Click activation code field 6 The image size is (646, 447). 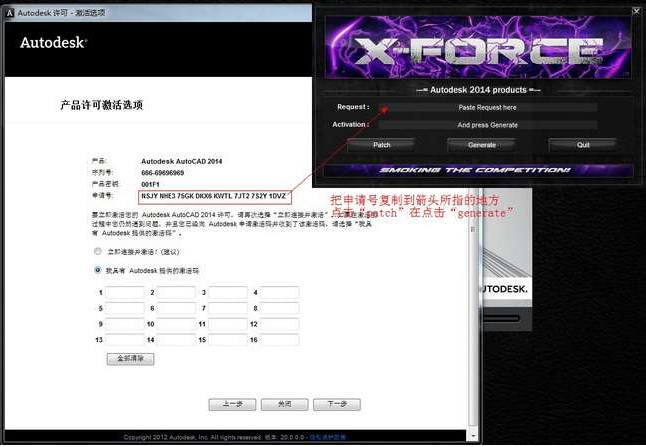177,308
